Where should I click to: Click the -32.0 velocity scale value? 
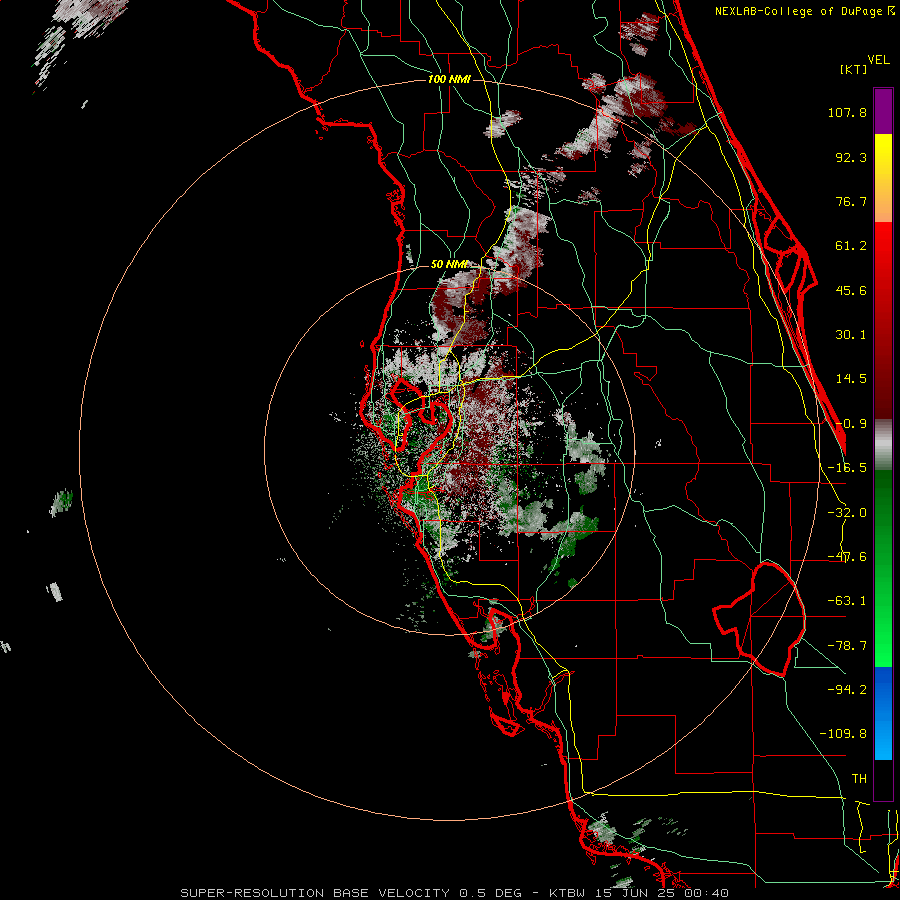847,513
